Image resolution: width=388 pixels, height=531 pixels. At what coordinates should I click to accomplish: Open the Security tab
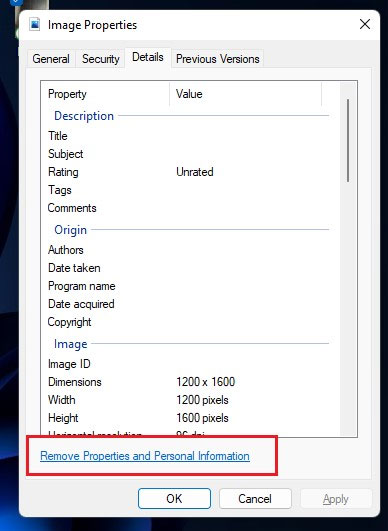point(101,59)
